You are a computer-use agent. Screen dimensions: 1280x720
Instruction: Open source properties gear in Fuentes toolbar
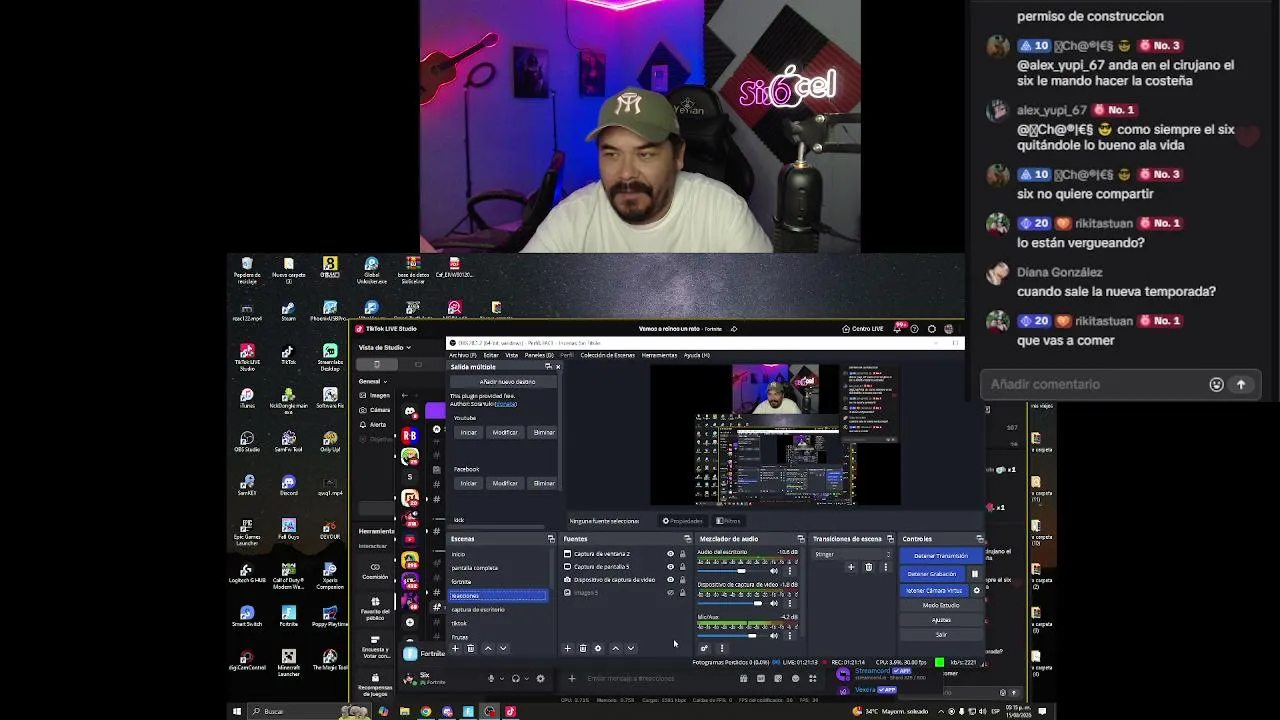pyautogui.click(x=598, y=648)
